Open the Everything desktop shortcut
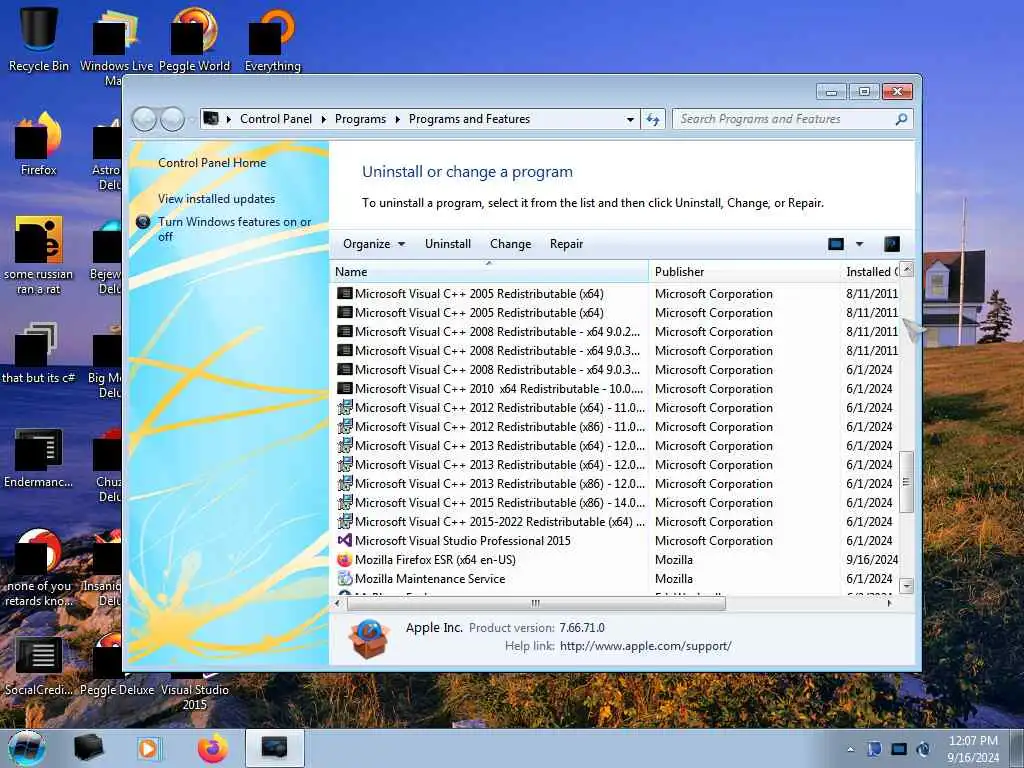The image size is (1024, 768). pos(272,38)
